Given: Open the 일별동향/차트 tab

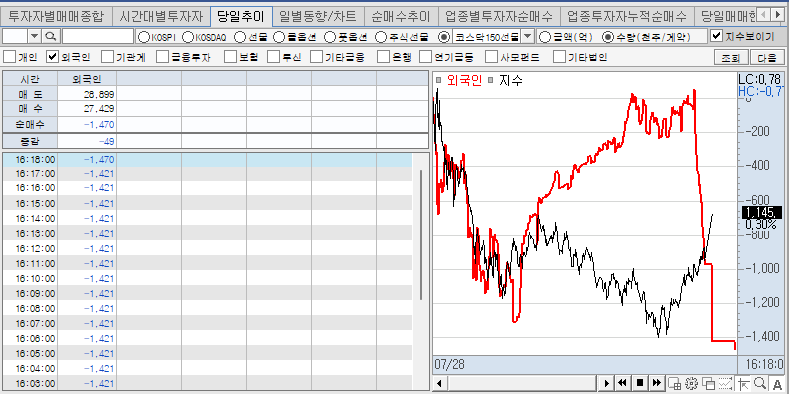Looking at the screenshot, I should (x=318, y=17).
